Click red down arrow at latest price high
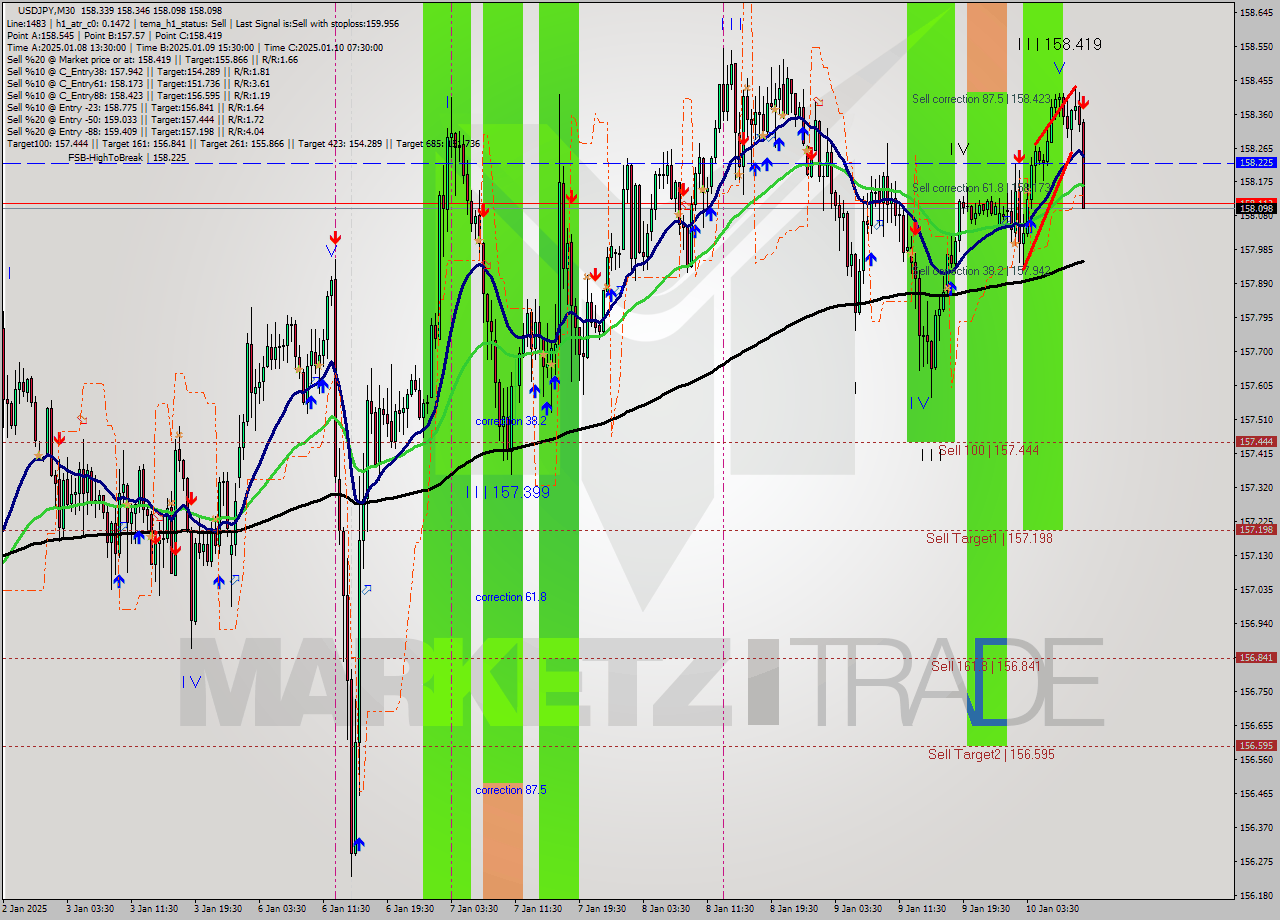 click(1083, 102)
